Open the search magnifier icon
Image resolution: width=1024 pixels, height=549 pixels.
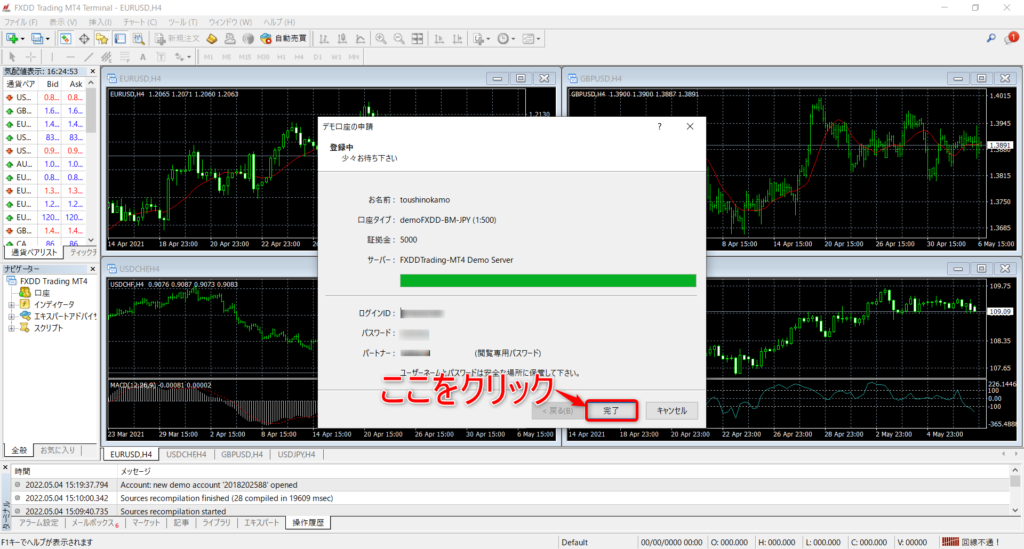click(991, 39)
